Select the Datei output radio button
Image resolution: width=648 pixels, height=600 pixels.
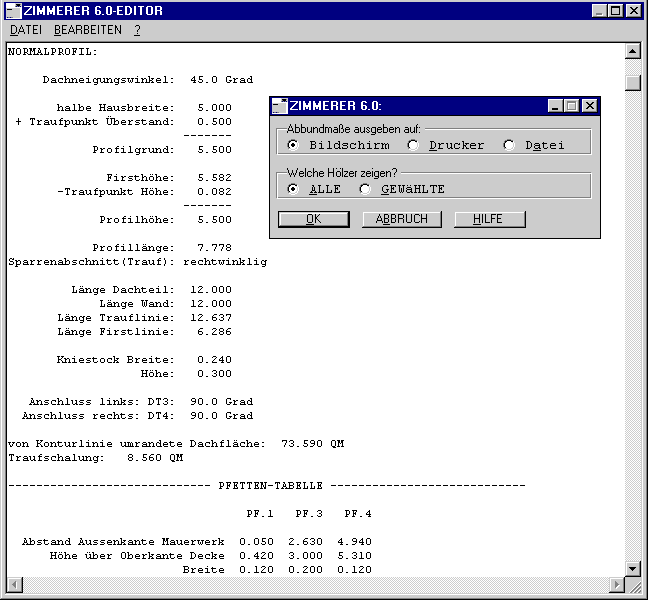click(509, 145)
